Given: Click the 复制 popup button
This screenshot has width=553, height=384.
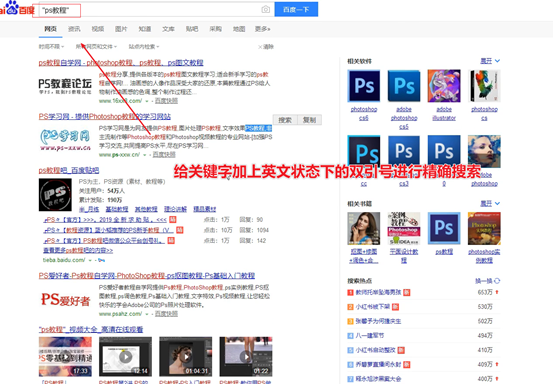Looking at the screenshot, I should tap(309, 120).
